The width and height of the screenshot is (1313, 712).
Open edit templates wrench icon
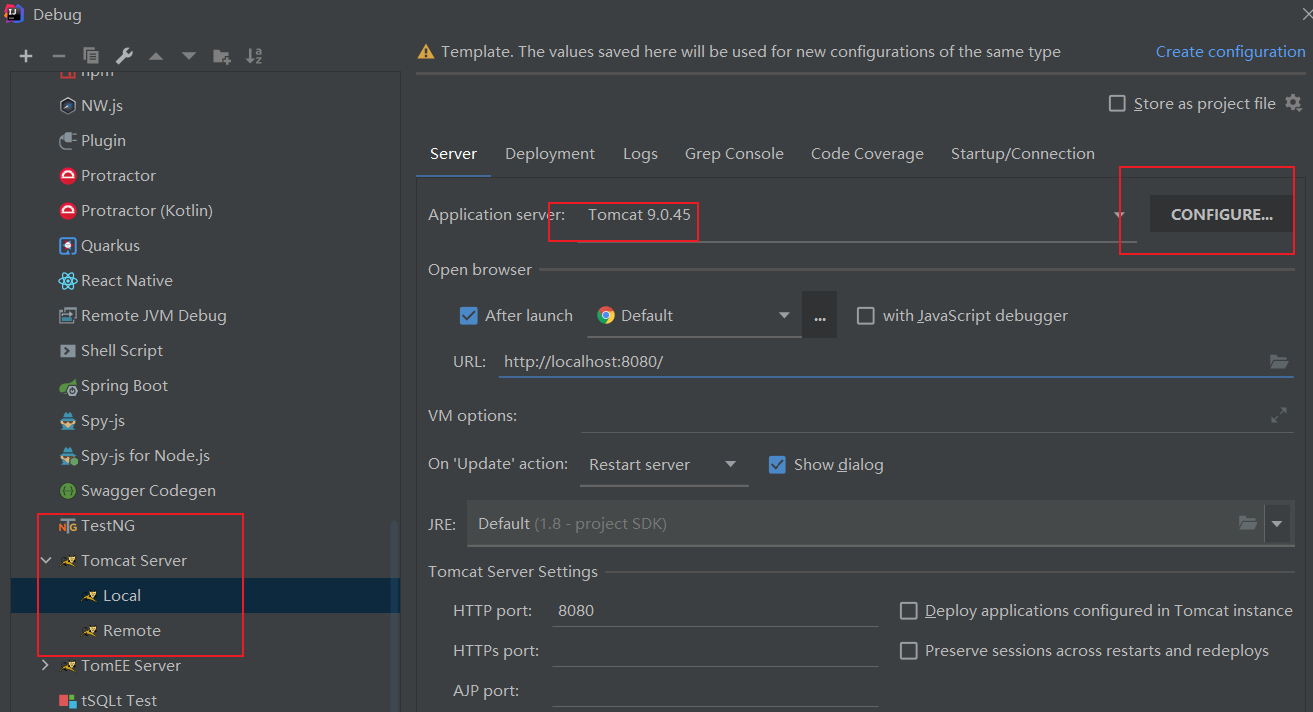tap(124, 56)
